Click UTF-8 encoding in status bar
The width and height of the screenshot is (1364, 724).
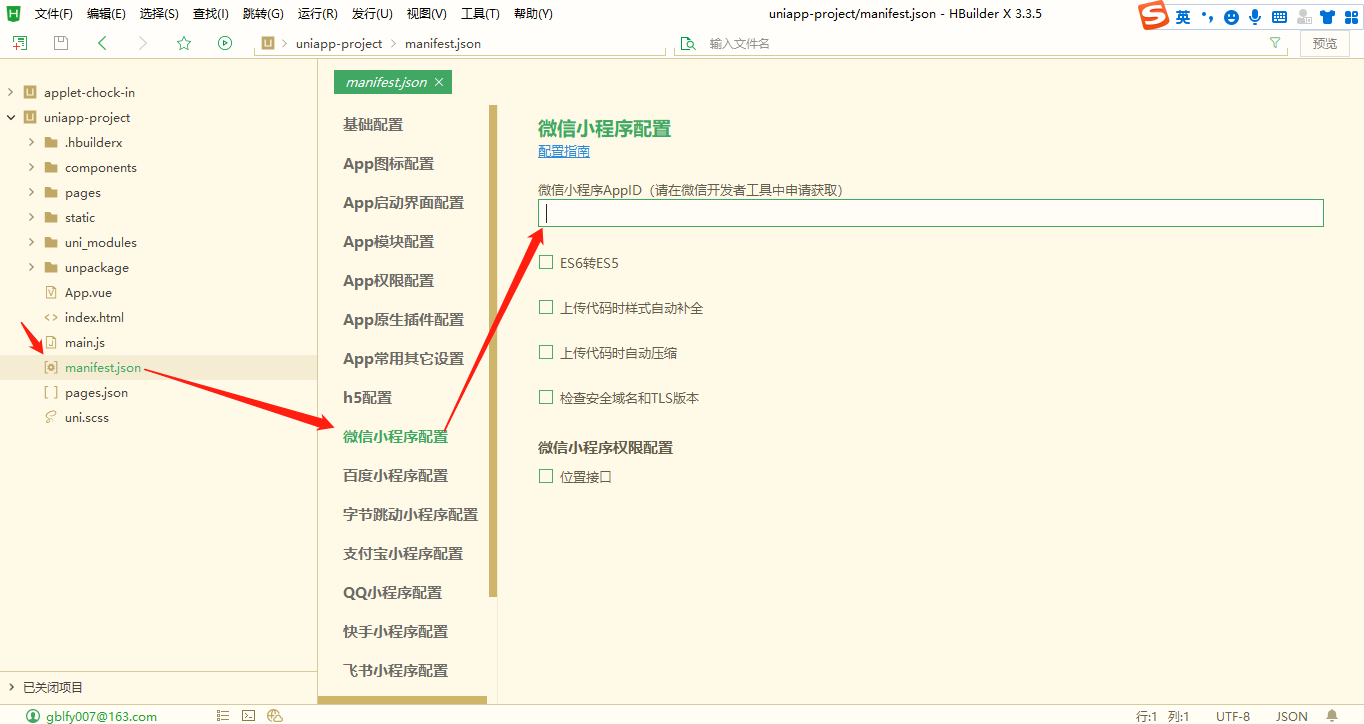tap(1233, 716)
